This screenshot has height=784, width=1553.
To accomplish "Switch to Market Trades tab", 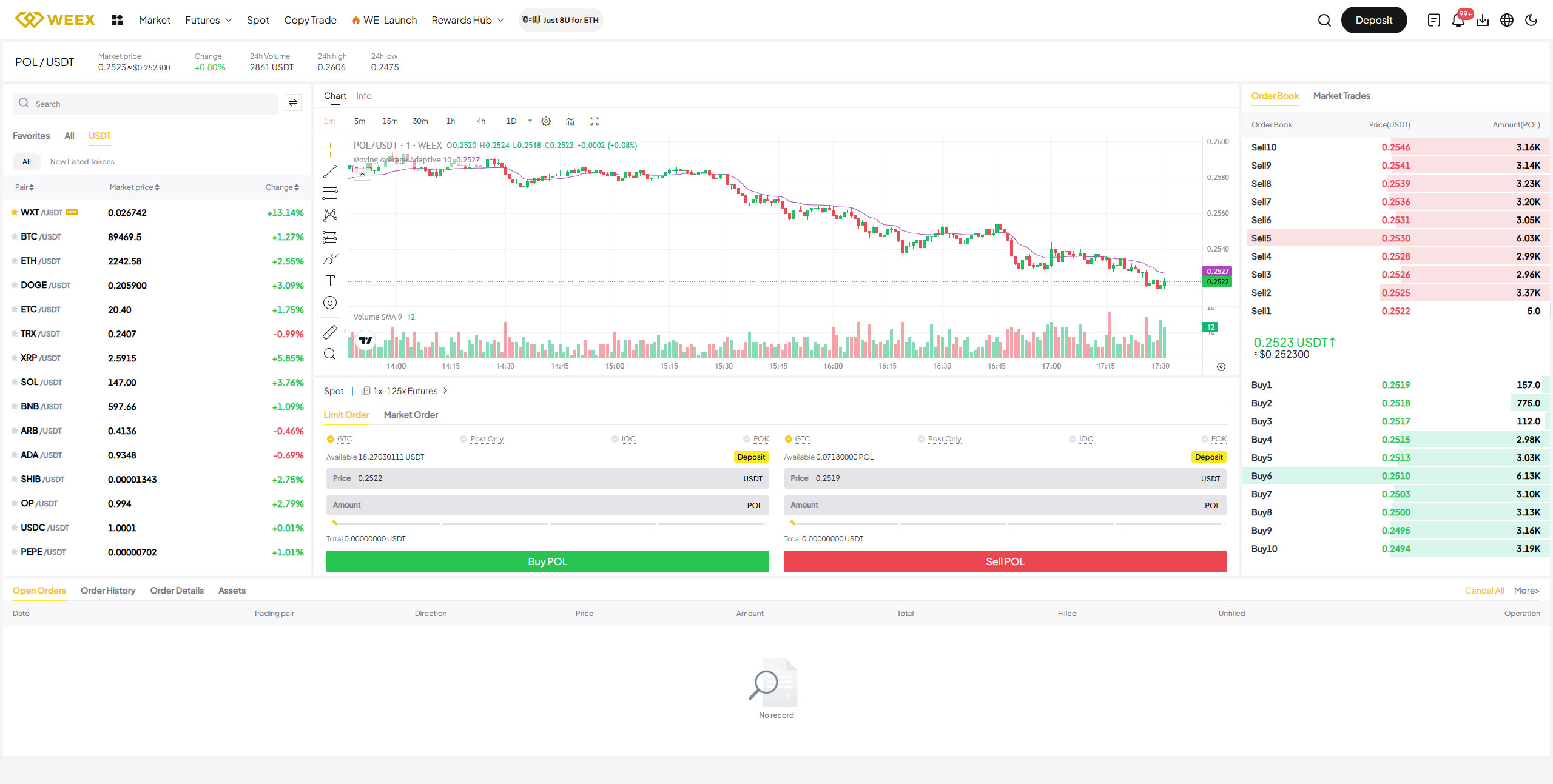I will [x=1341, y=96].
